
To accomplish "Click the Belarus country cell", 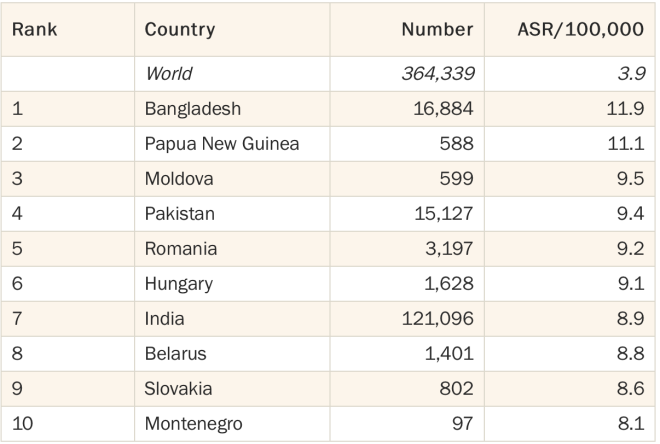I will [x=176, y=353].
